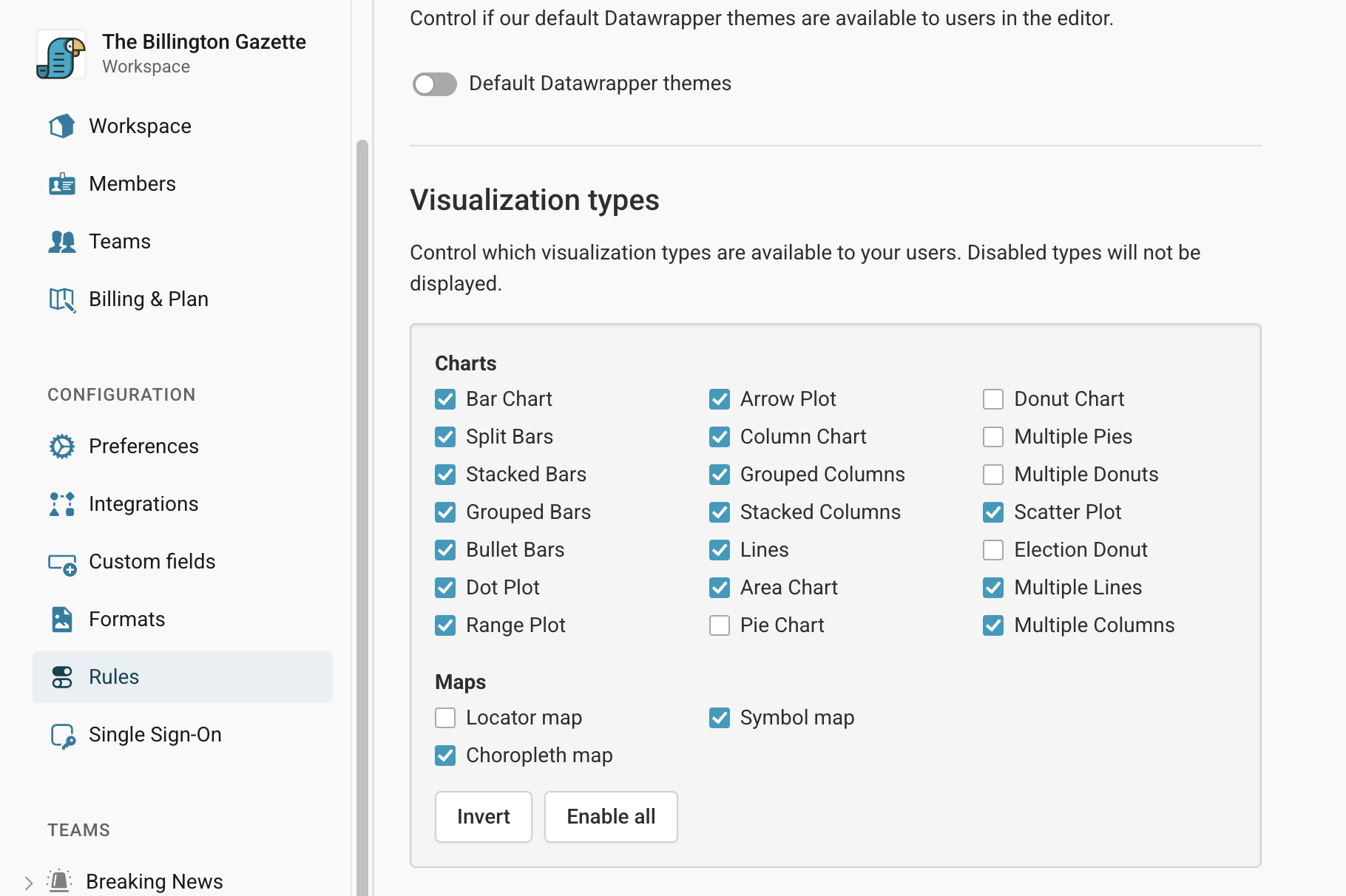Screen dimensions: 1346x896
Task: Click the Members ID card icon
Action: [x=62, y=184]
